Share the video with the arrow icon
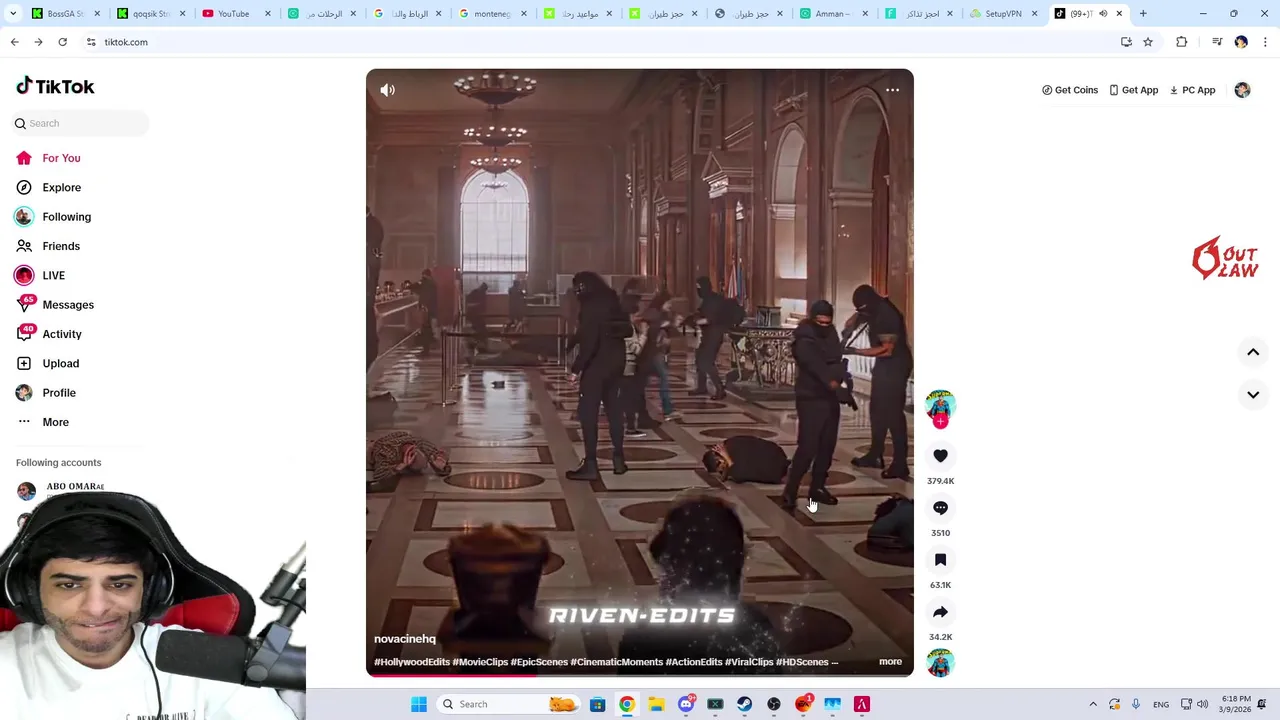 940,612
